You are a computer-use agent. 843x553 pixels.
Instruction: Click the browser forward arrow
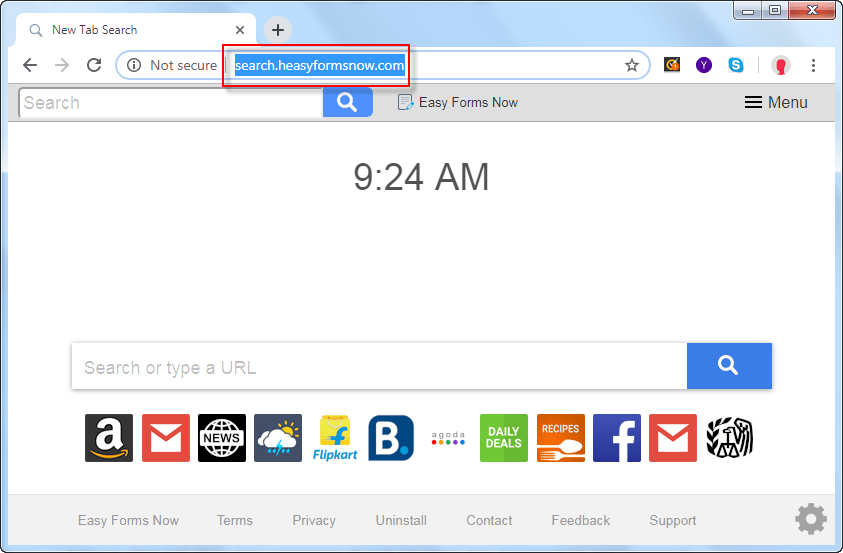(x=62, y=65)
